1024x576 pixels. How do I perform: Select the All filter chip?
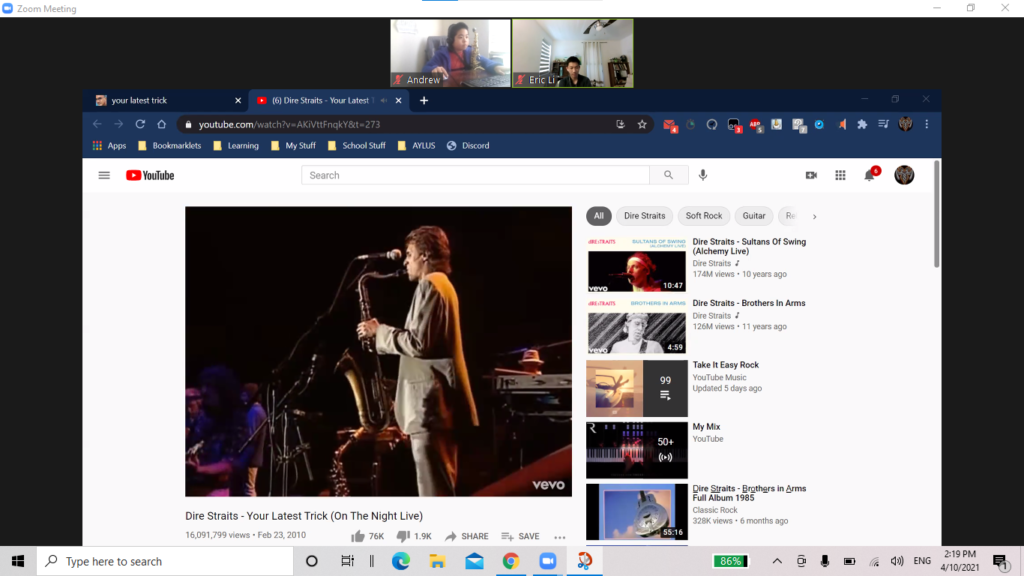pyautogui.click(x=598, y=216)
